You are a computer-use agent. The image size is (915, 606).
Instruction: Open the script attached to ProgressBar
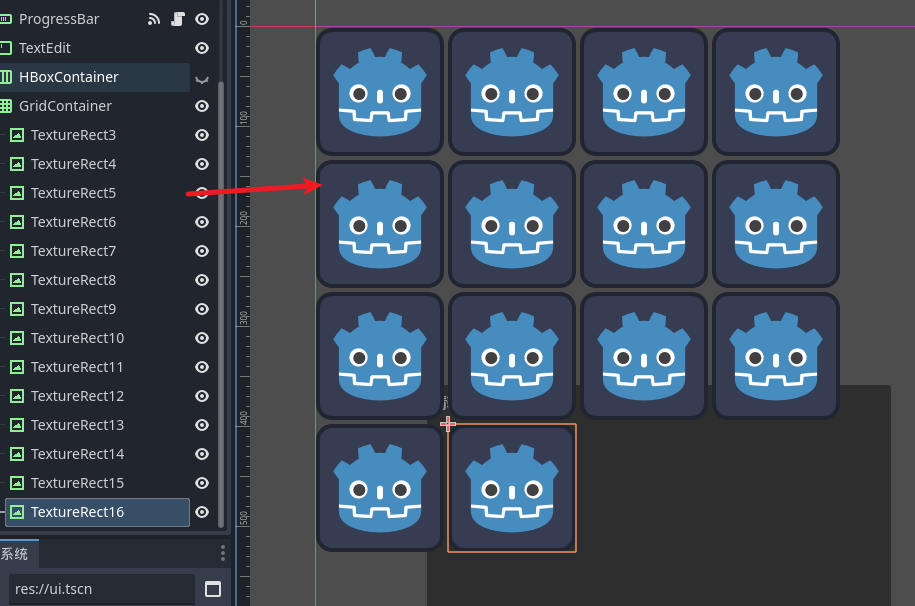(178, 19)
